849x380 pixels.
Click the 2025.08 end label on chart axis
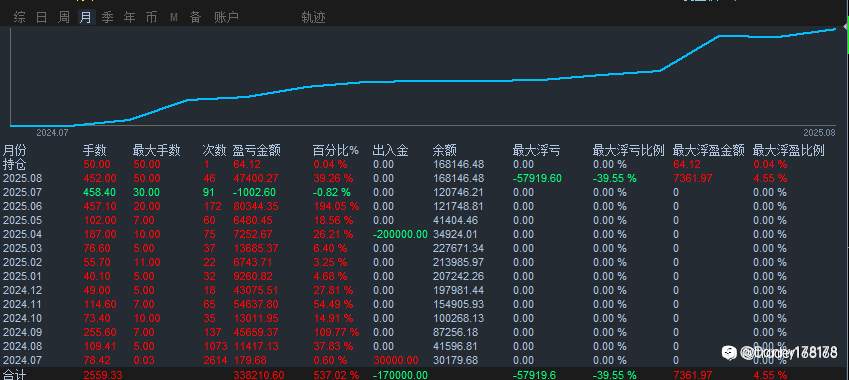(x=819, y=132)
